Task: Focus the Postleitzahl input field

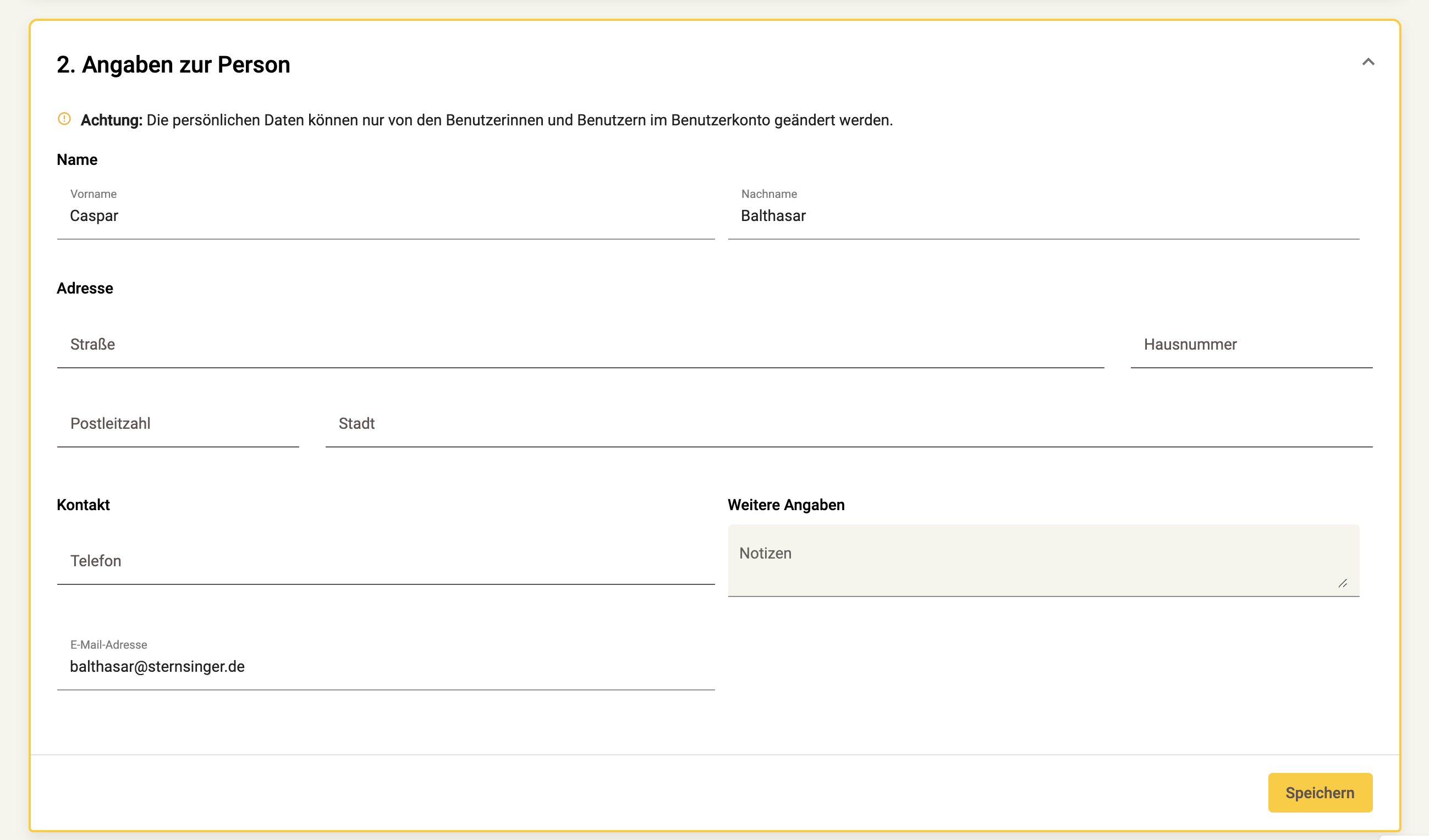Action: [x=178, y=424]
